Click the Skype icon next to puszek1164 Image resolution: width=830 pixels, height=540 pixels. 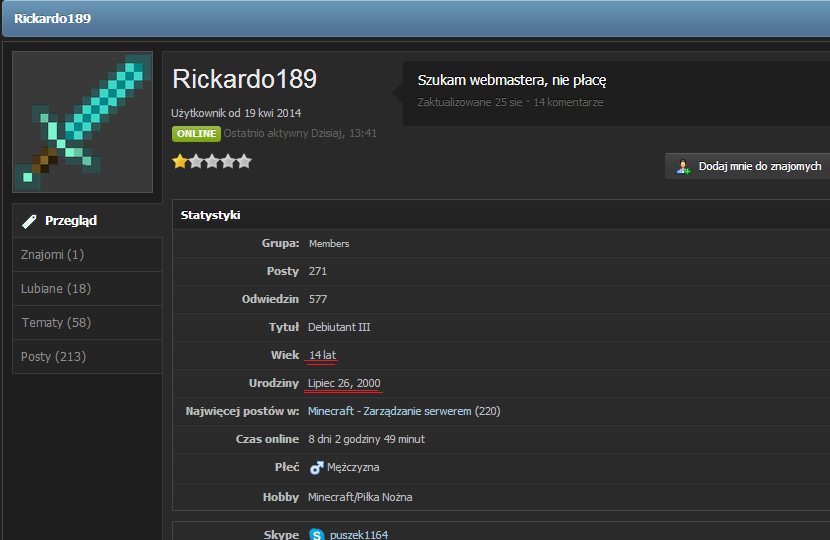(317, 534)
